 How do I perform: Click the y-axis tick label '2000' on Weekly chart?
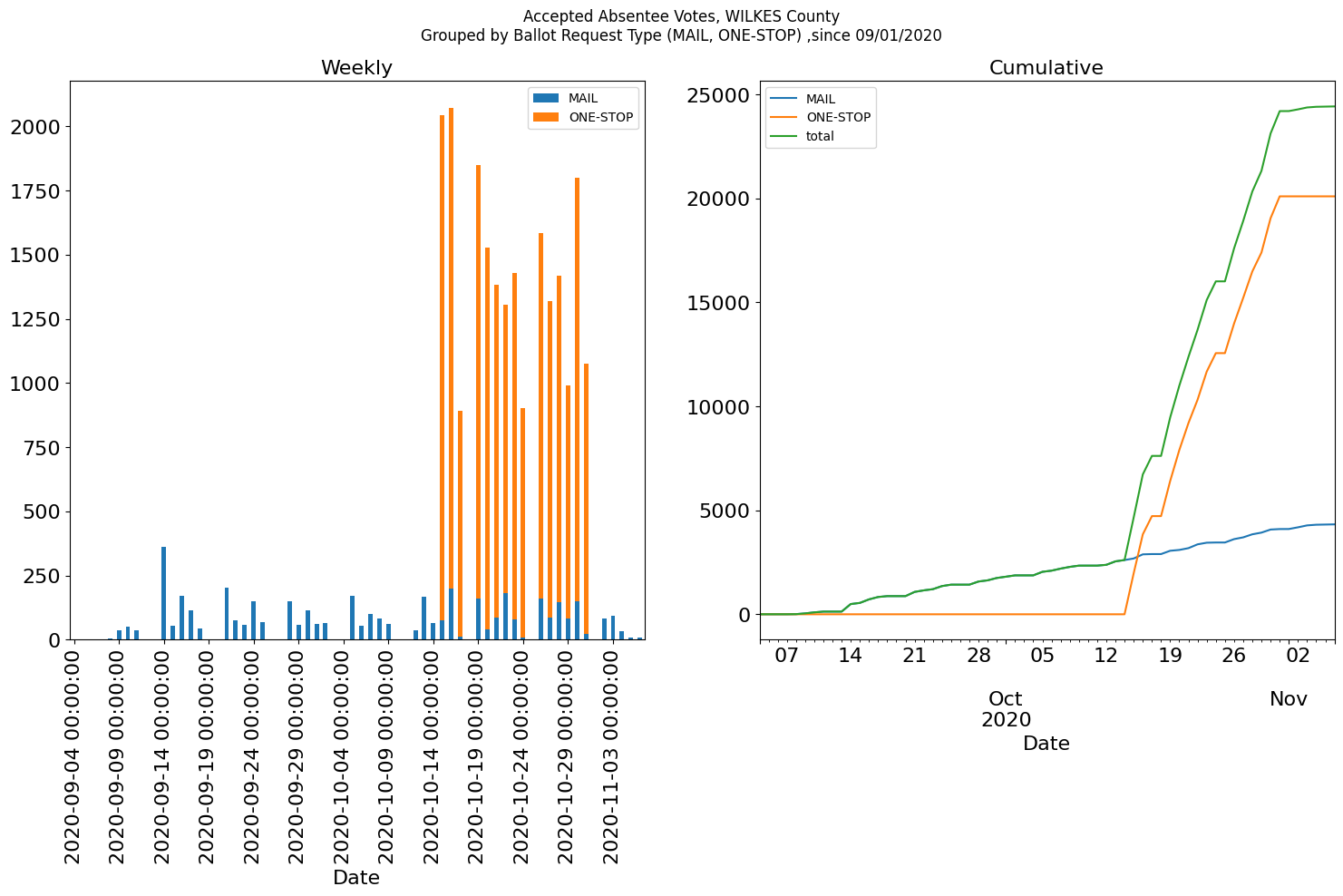pos(34,127)
